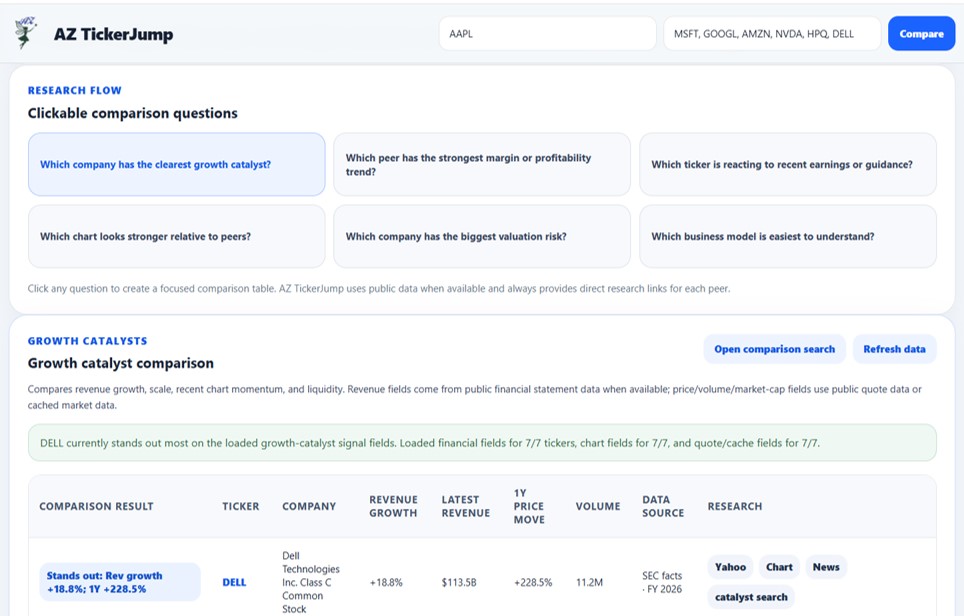Image resolution: width=964 pixels, height=616 pixels.
Task: Click the 'Click any question to create' hint text
Action: (379, 288)
